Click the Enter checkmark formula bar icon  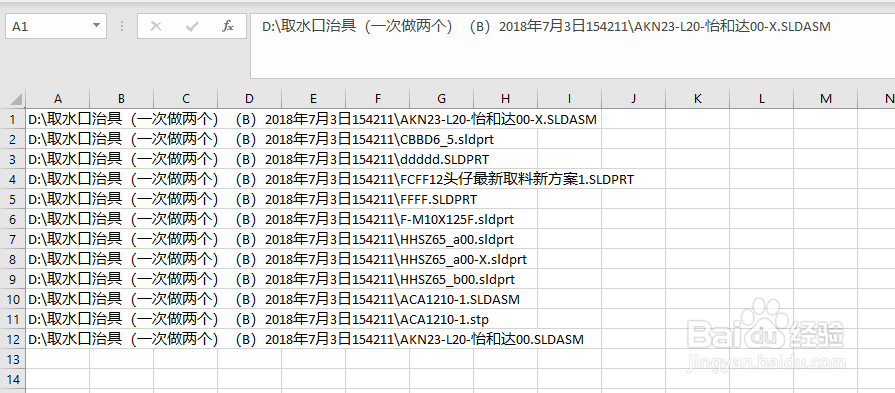[x=192, y=26]
